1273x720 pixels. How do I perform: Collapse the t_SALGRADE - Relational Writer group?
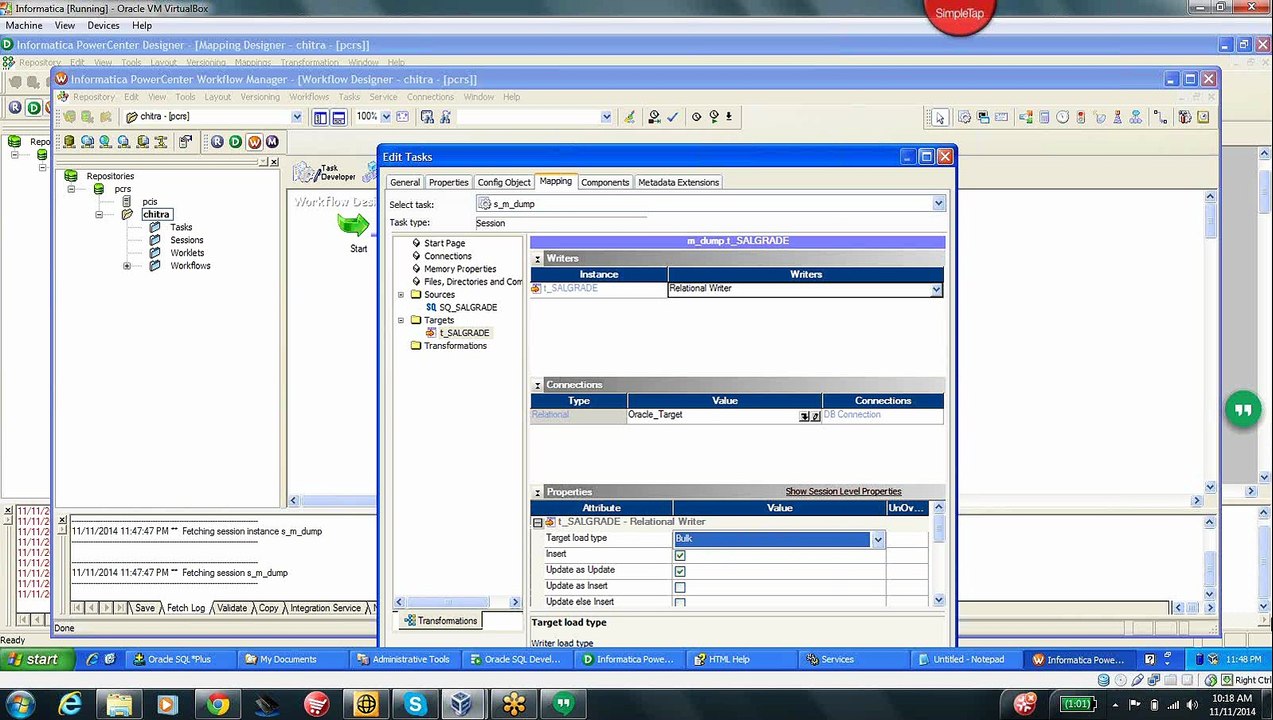tap(537, 522)
